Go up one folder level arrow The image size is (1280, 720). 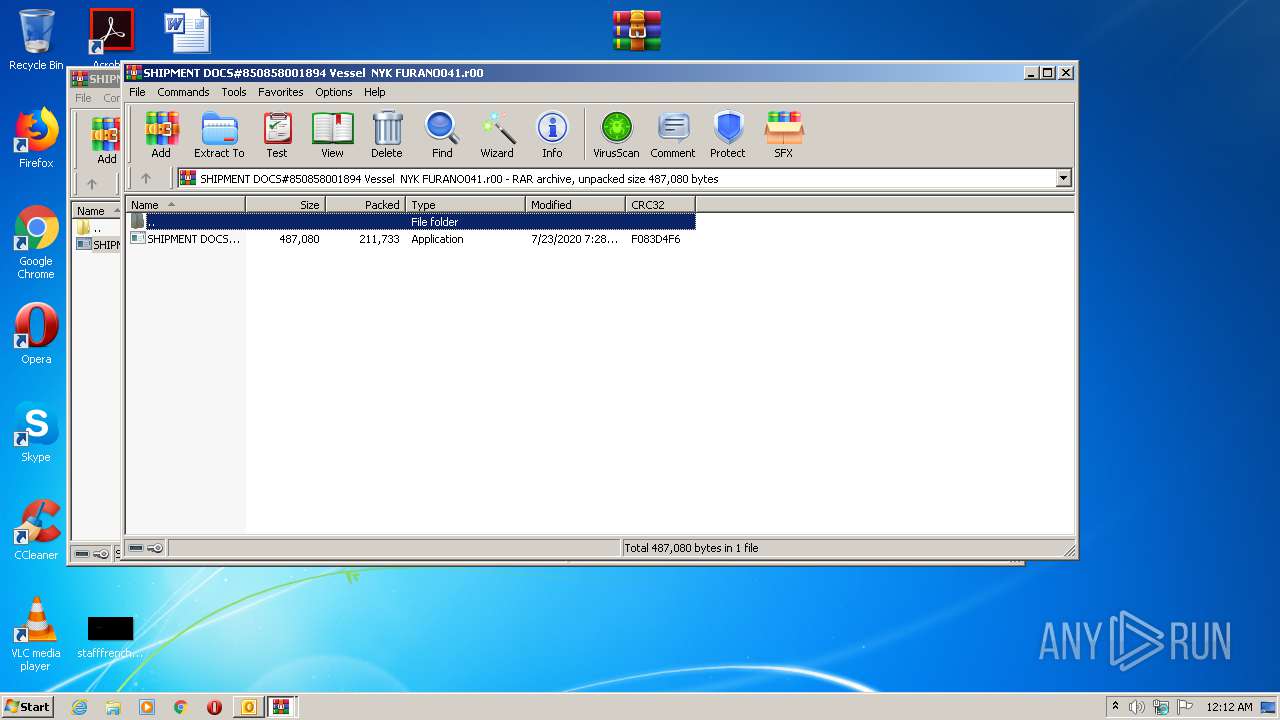pos(145,178)
